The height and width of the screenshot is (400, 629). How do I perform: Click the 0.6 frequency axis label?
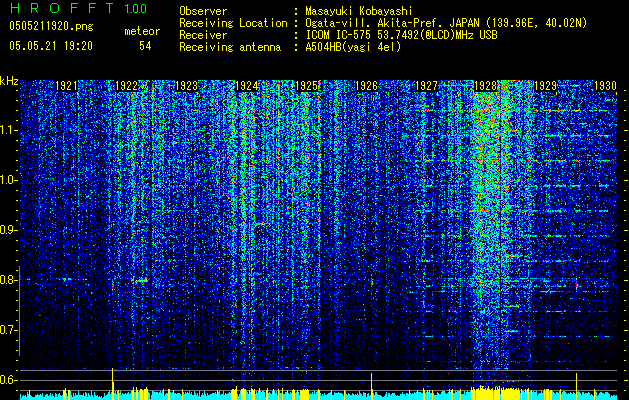coord(9,380)
